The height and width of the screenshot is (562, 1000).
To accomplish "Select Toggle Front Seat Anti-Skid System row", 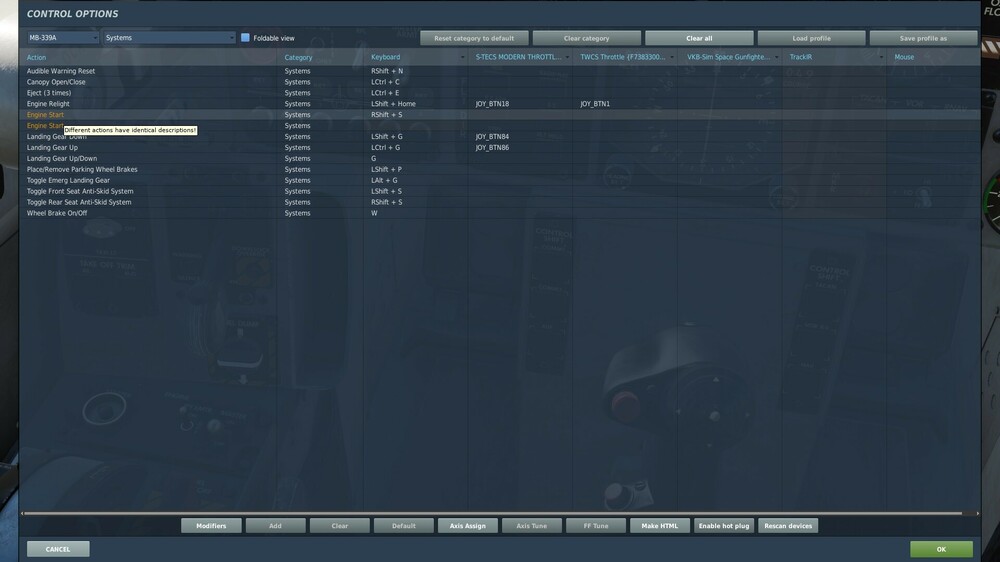I will click(x=499, y=191).
